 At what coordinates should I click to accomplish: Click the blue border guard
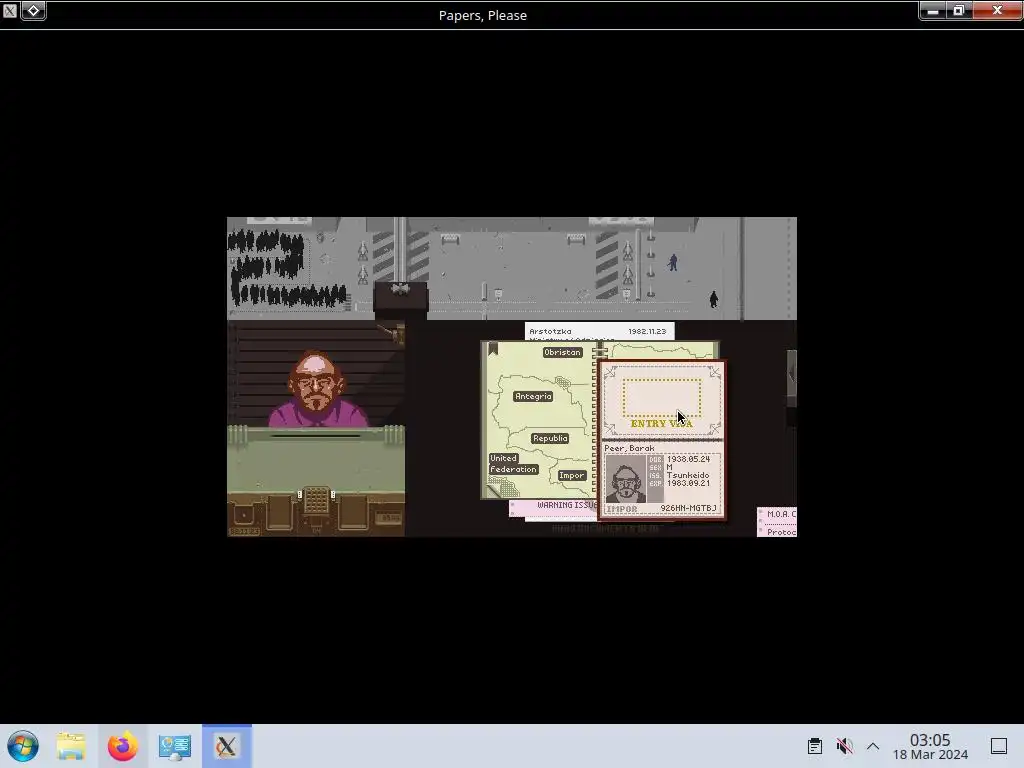click(x=673, y=263)
